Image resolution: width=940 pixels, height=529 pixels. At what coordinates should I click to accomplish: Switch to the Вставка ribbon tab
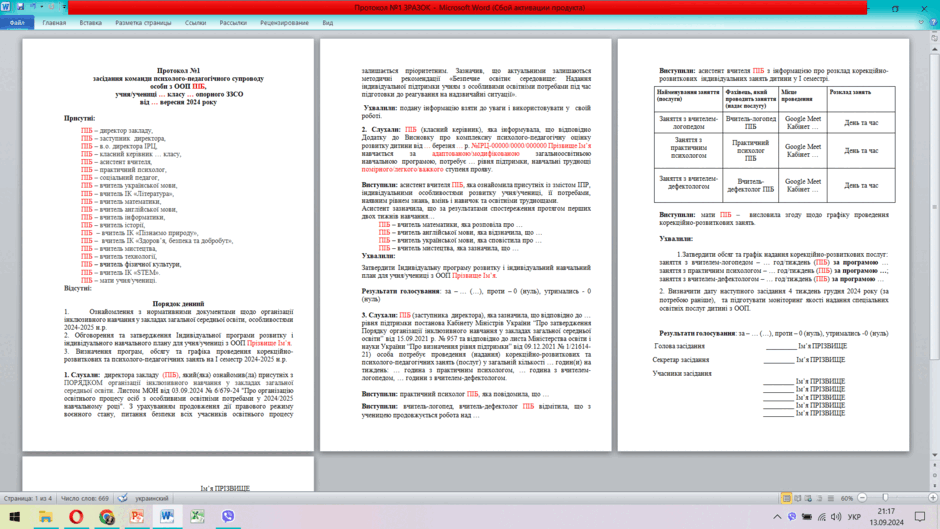[x=91, y=23]
